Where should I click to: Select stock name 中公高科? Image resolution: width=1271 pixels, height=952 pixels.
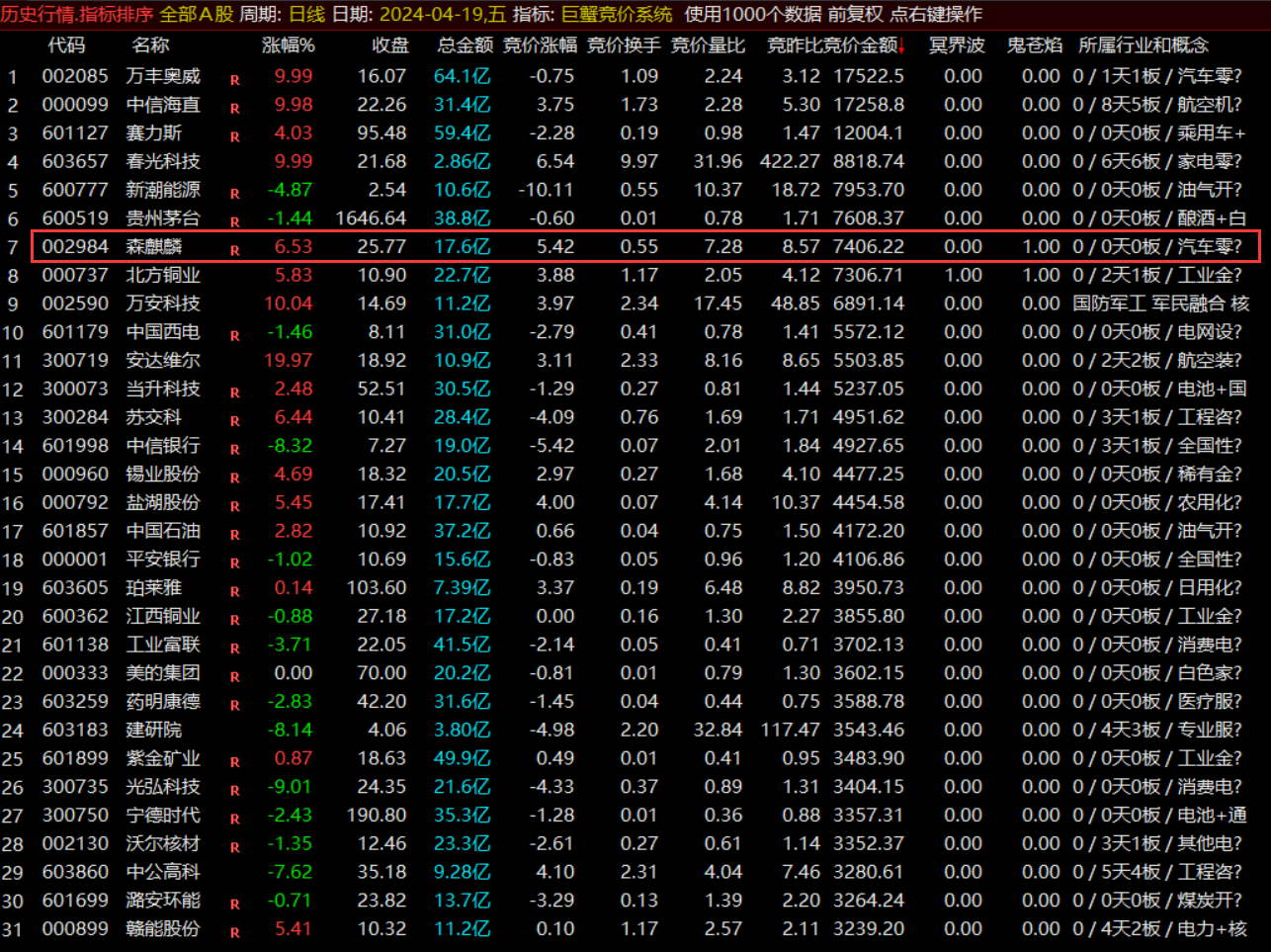[x=163, y=872]
